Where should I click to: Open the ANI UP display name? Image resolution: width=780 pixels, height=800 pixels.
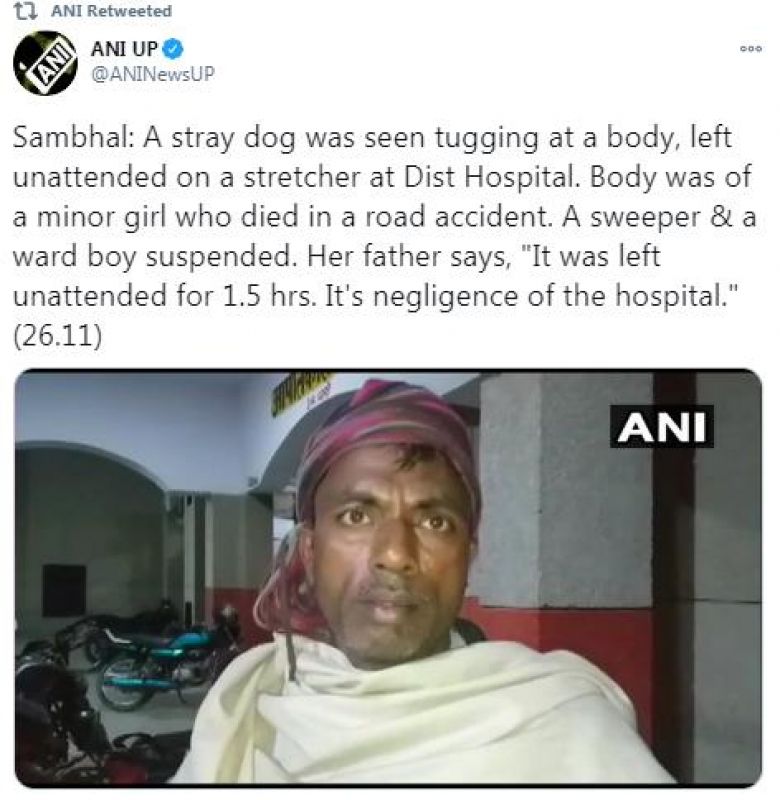(124, 49)
